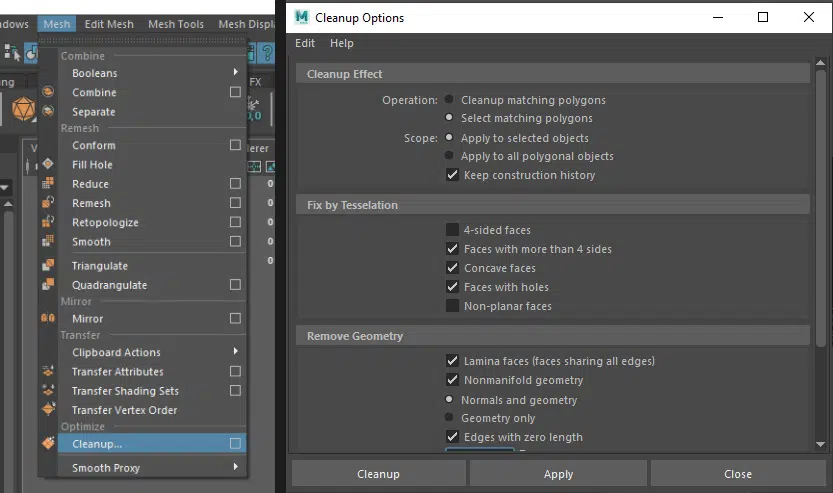
Task: Click the Remesh icon
Action: click(48, 202)
